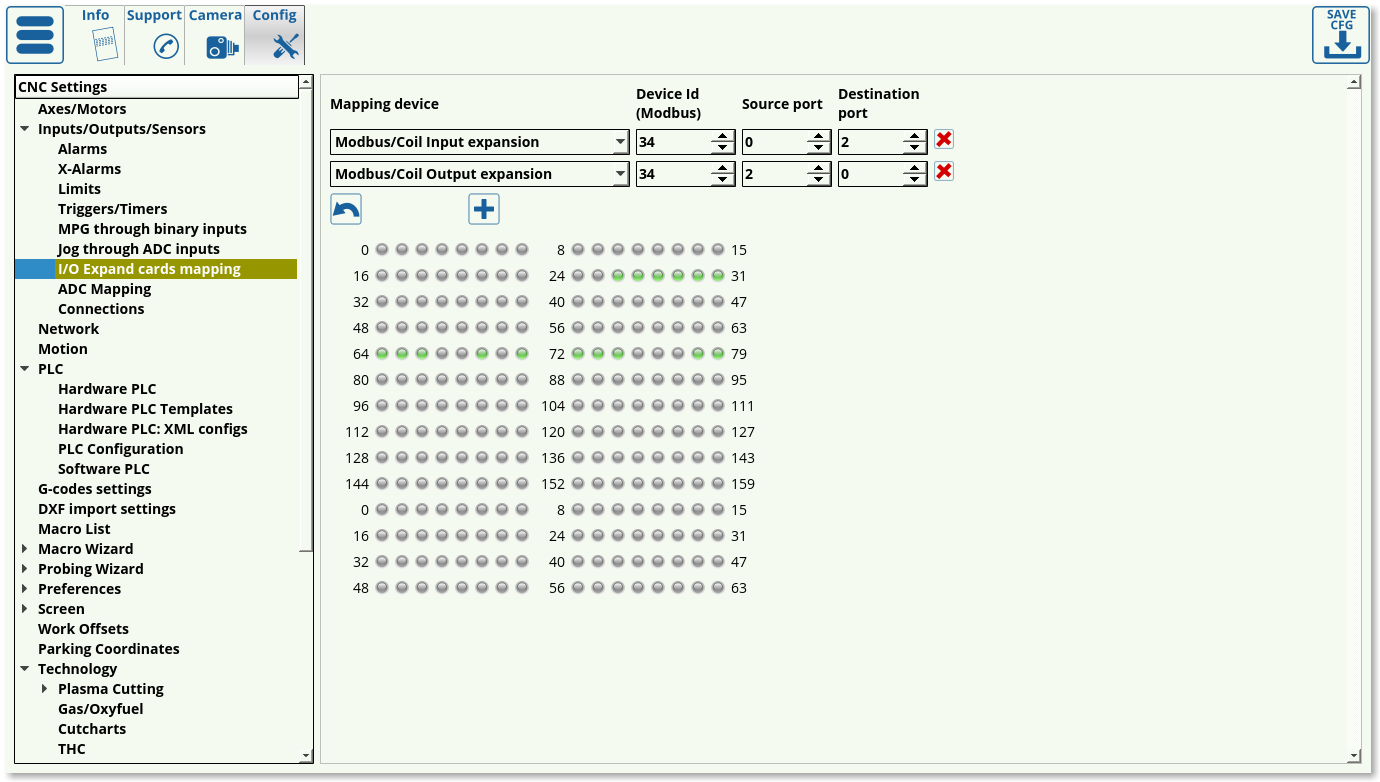1380x782 pixels.
Task: Click the undo arrow icon
Action: pyautogui.click(x=346, y=209)
